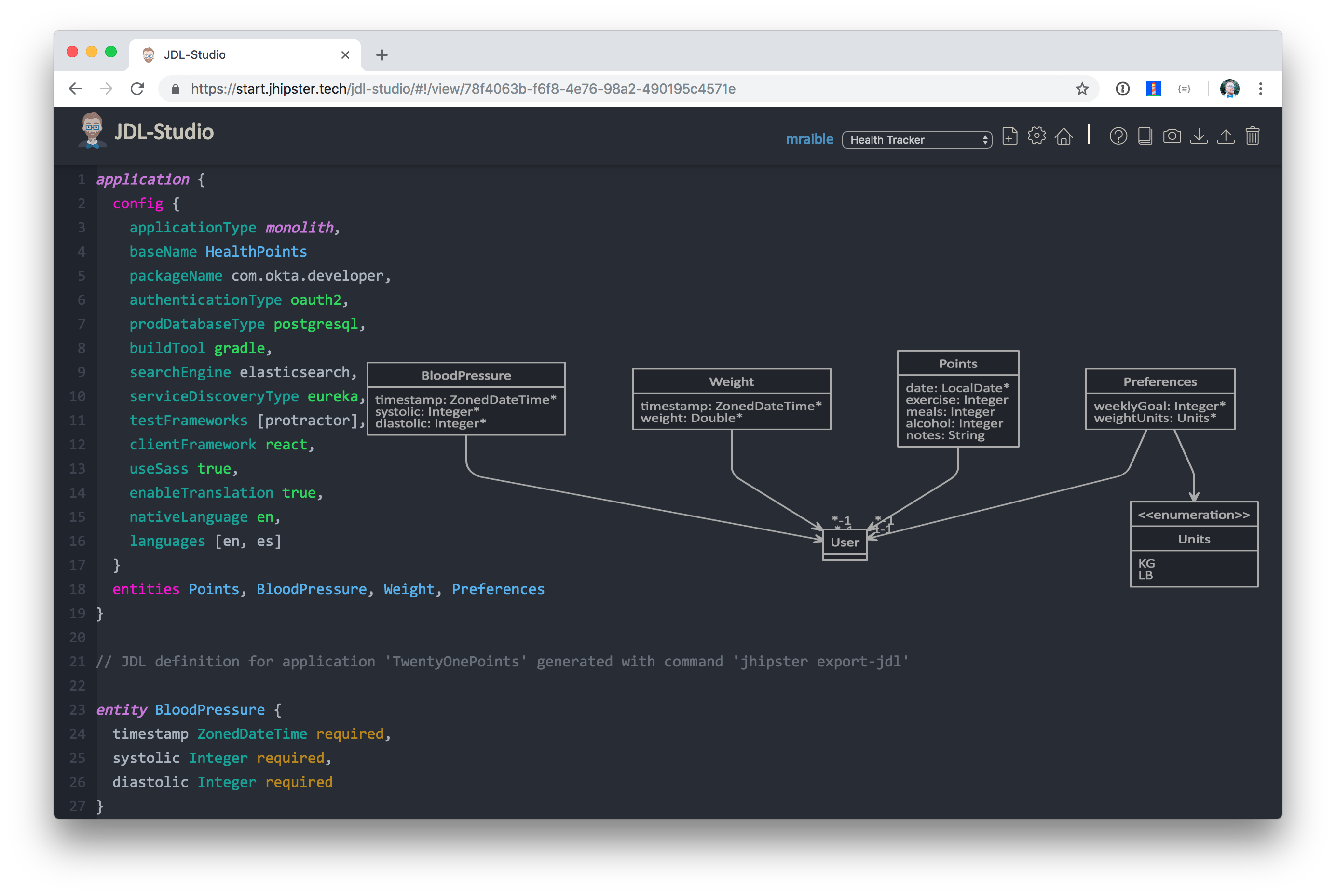Click the home icon in the toolbar
This screenshot has width=1336, height=896.
click(x=1063, y=136)
